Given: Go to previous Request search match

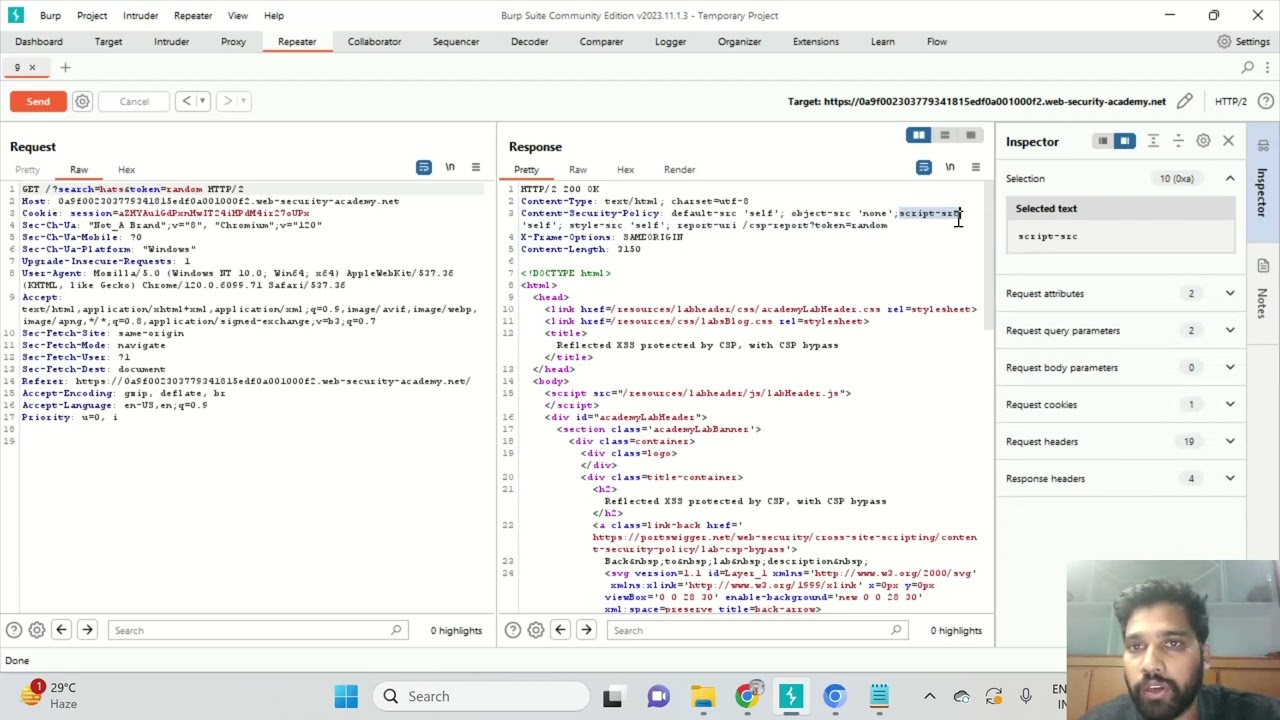Looking at the screenshot, I should [x=61, y=630].
